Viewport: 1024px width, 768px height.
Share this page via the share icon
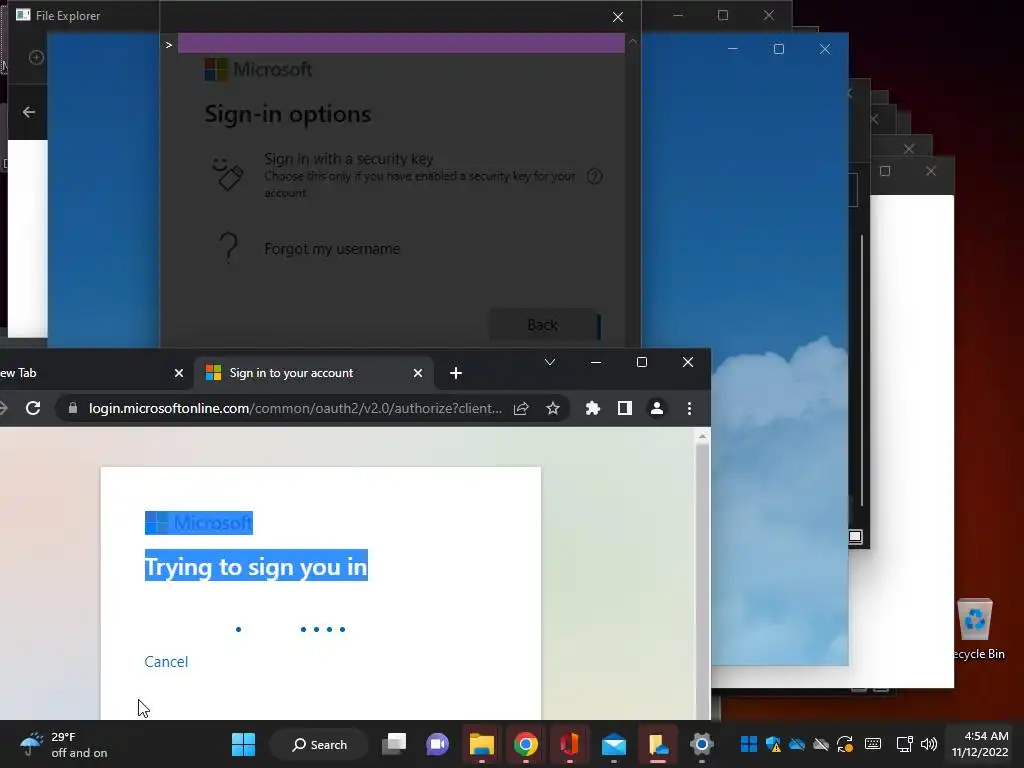[x=521, y=408]
